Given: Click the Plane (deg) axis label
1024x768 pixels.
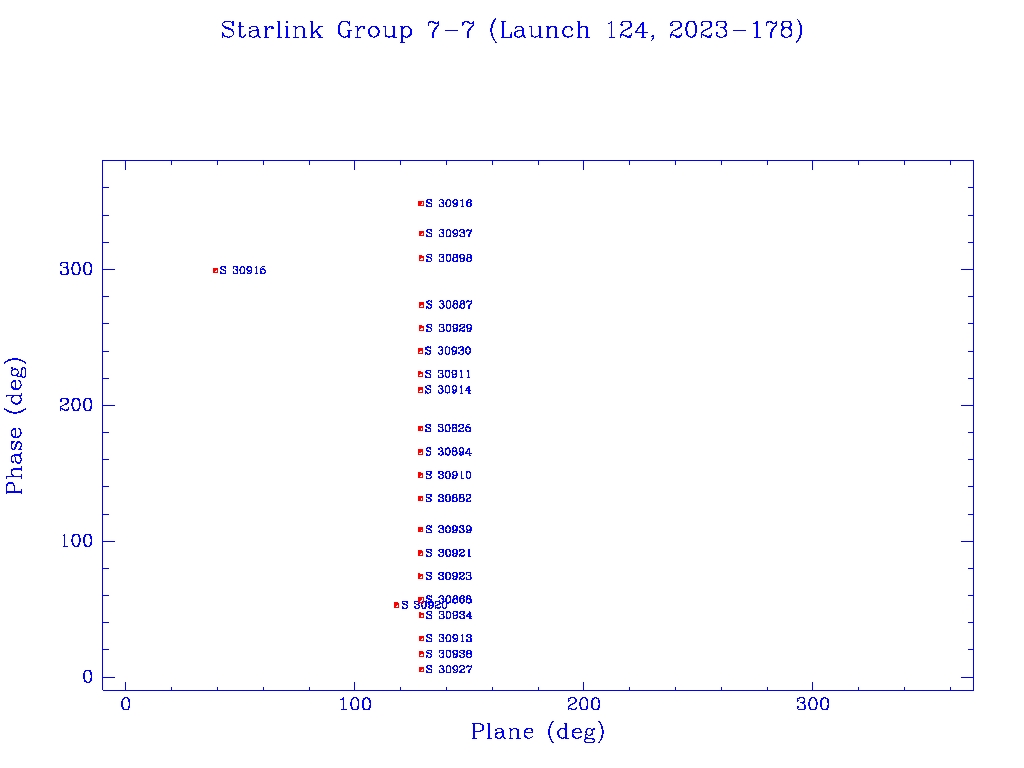Looking at the screenshot, I should click(537, 731).
